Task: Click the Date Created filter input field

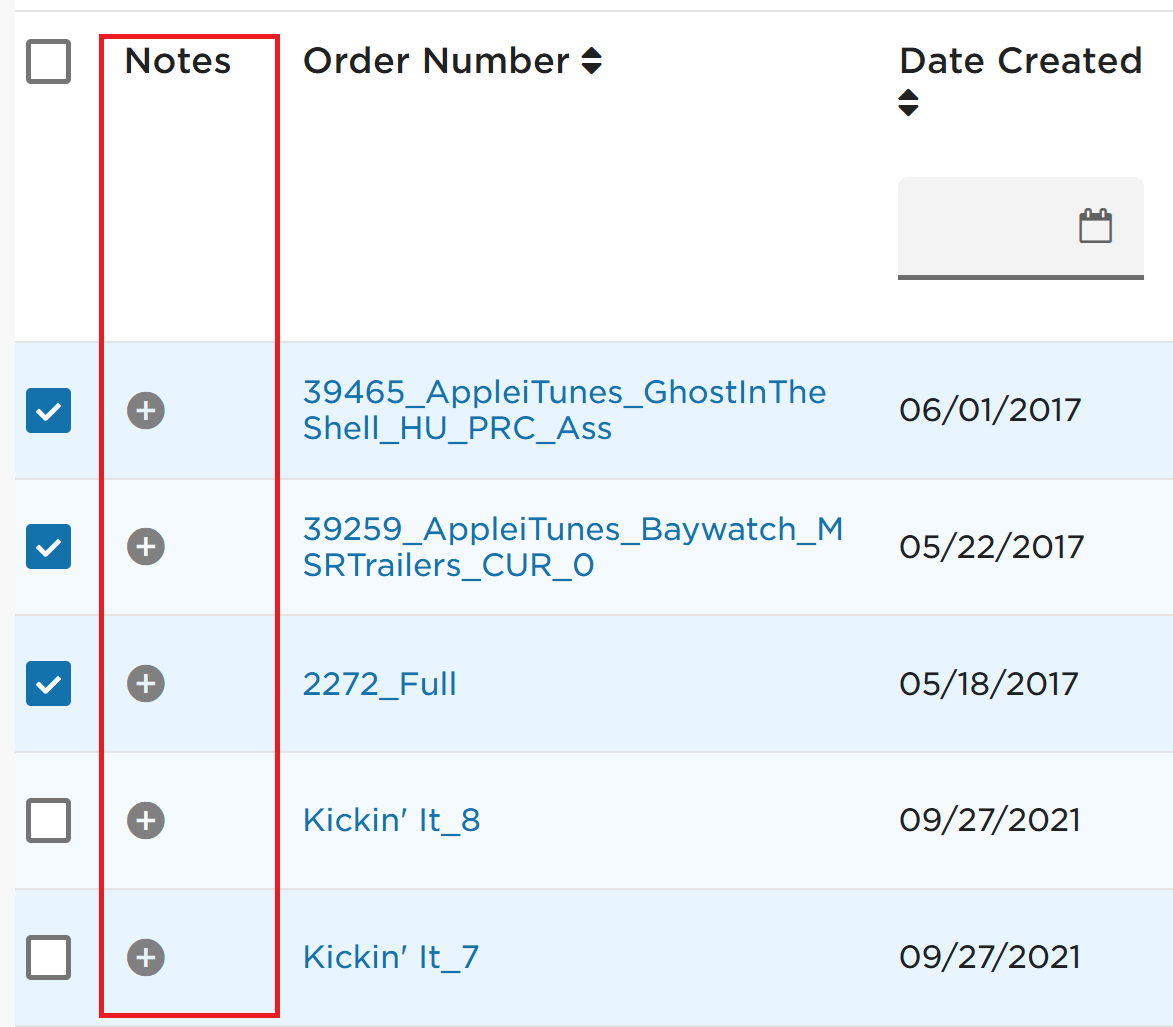Action: (x=1020, y=227)
